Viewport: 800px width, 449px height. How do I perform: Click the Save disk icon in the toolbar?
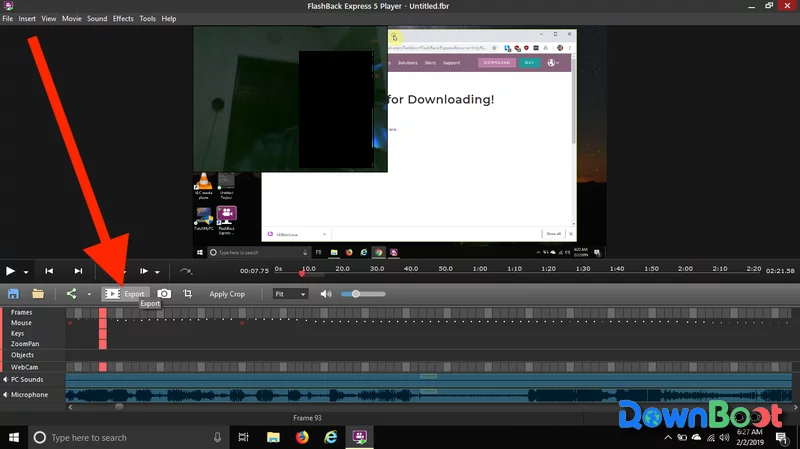pos(13,294)
